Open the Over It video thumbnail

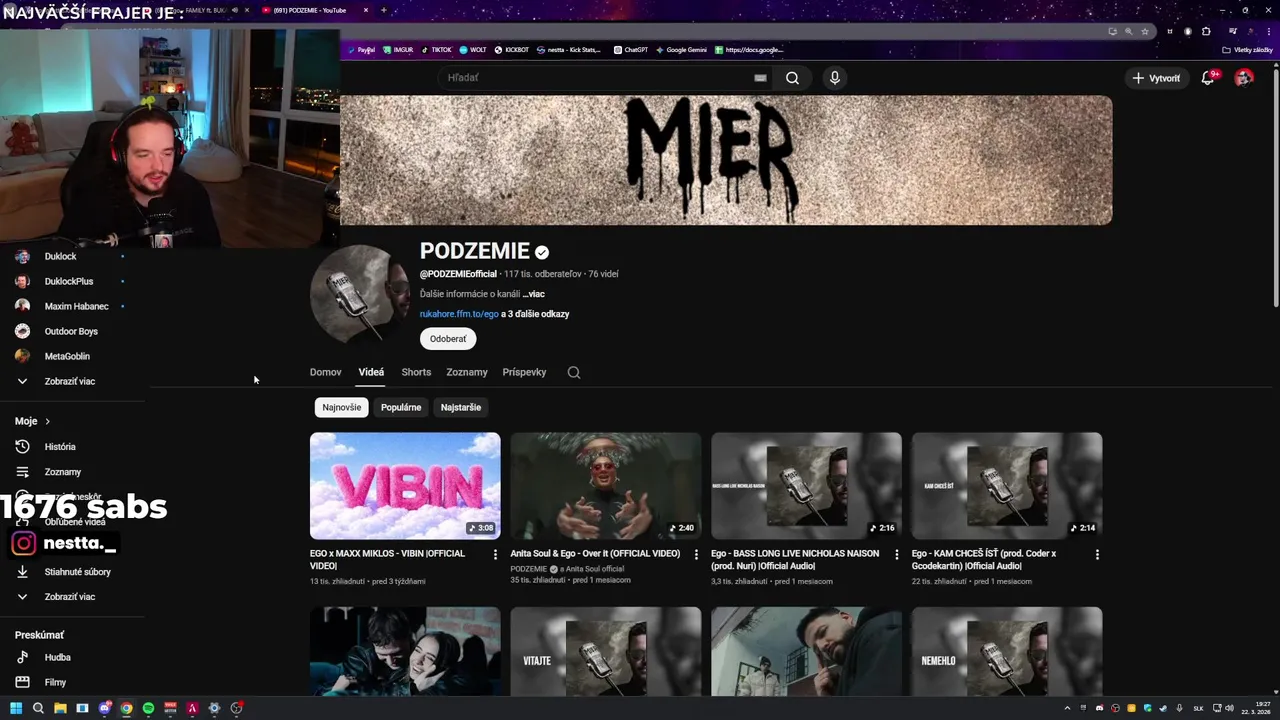tap(606, 486)
